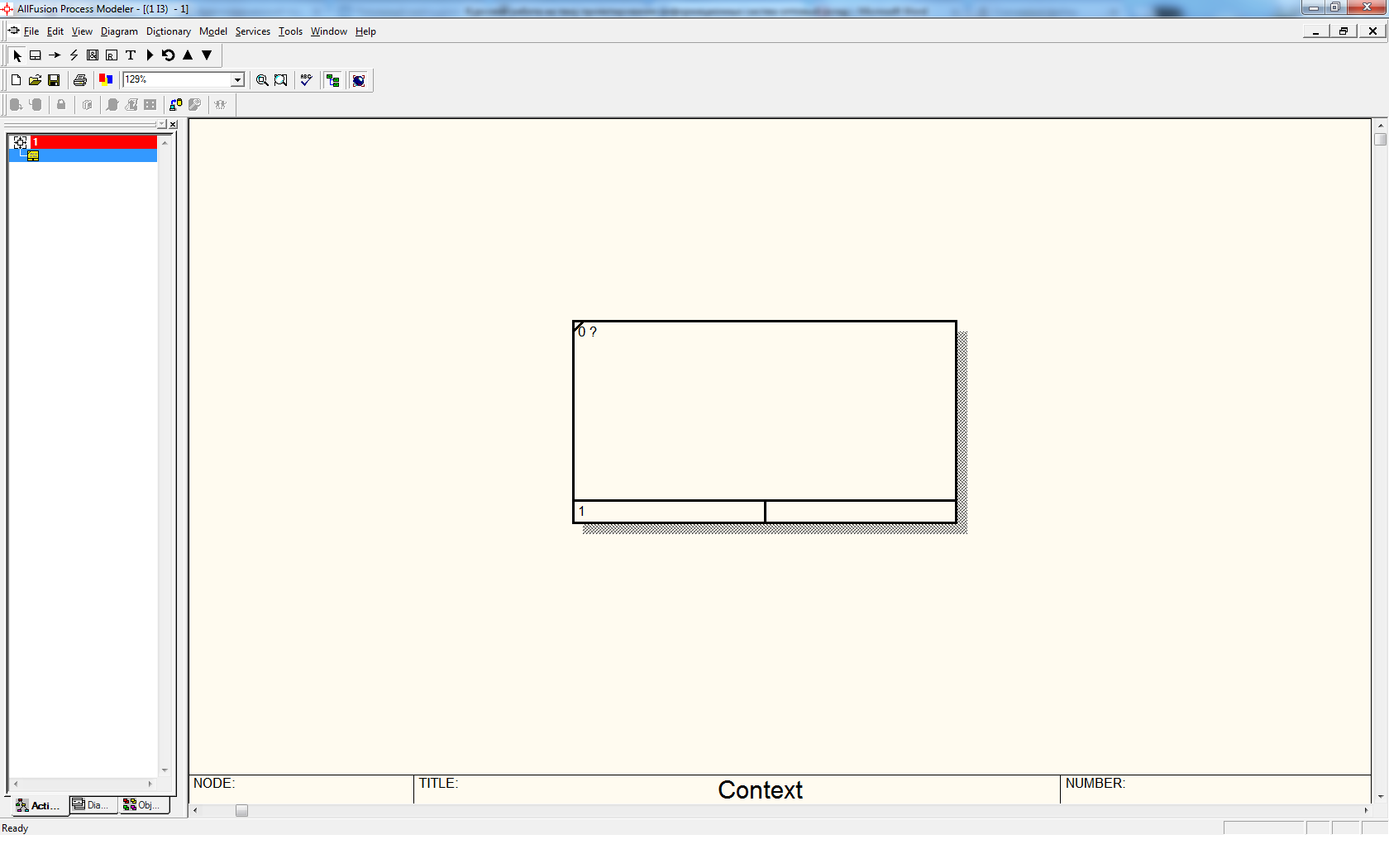Click the Go to Sibling Diagram circular arrow
Screen dimensions: 1389x868
pos(169,55)
